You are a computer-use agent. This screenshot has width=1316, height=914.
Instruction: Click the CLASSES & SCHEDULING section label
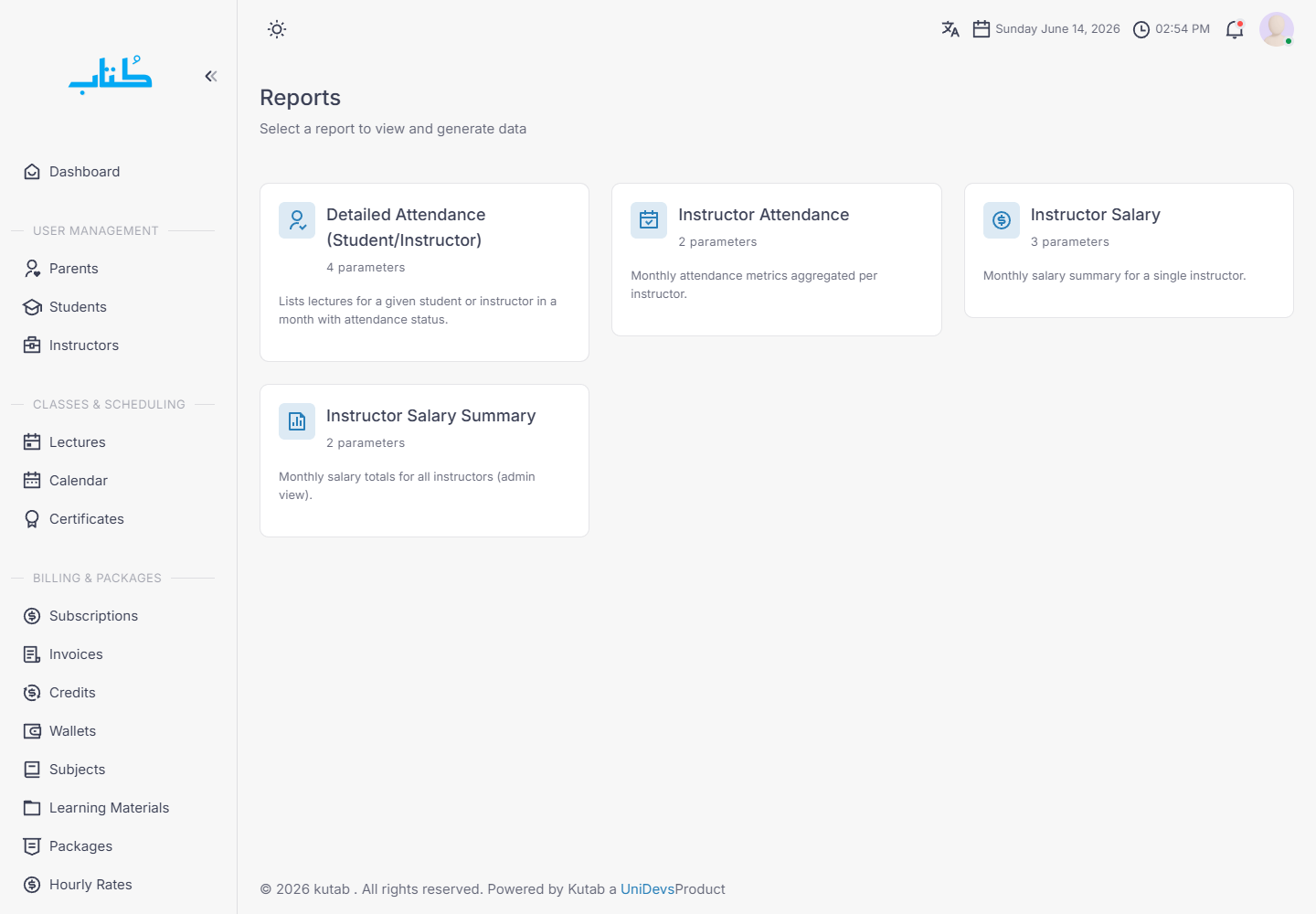pyautogui.click(x=109, y=405)
